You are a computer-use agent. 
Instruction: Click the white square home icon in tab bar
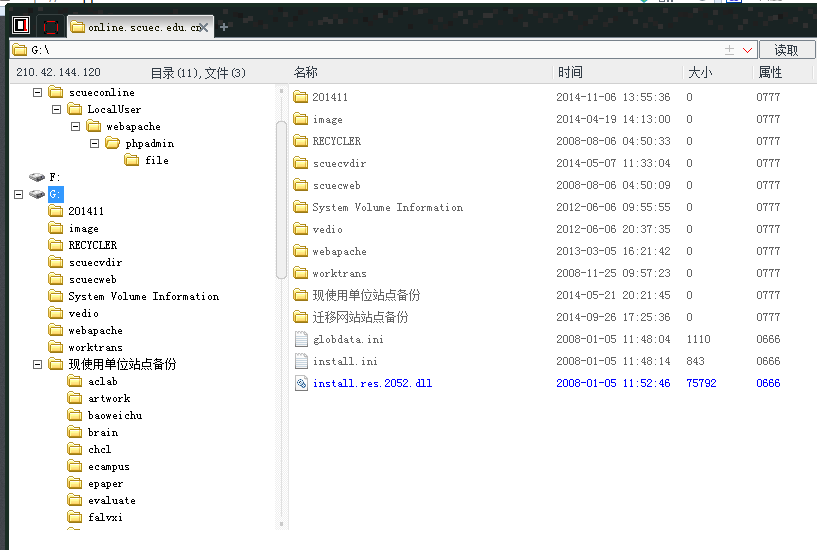pyautogui.click(x=21, y=26)
